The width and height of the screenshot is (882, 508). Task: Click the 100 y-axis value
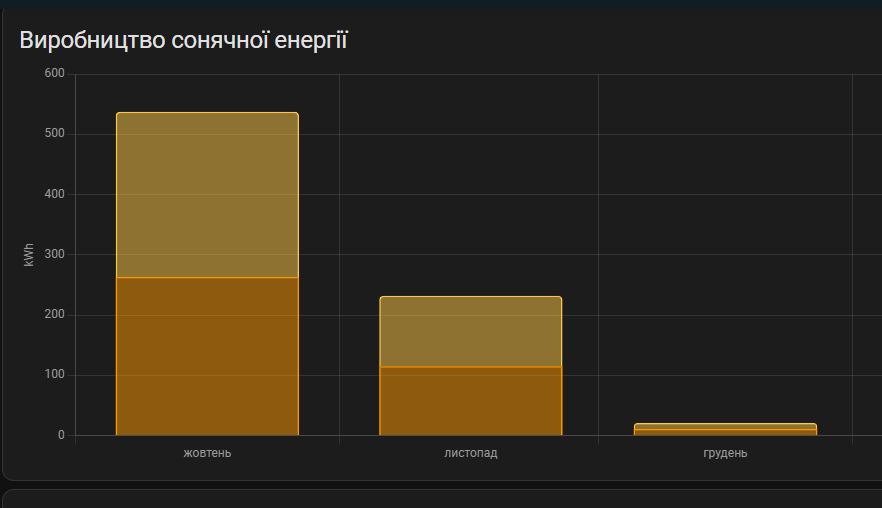click(x=55, y=375)
